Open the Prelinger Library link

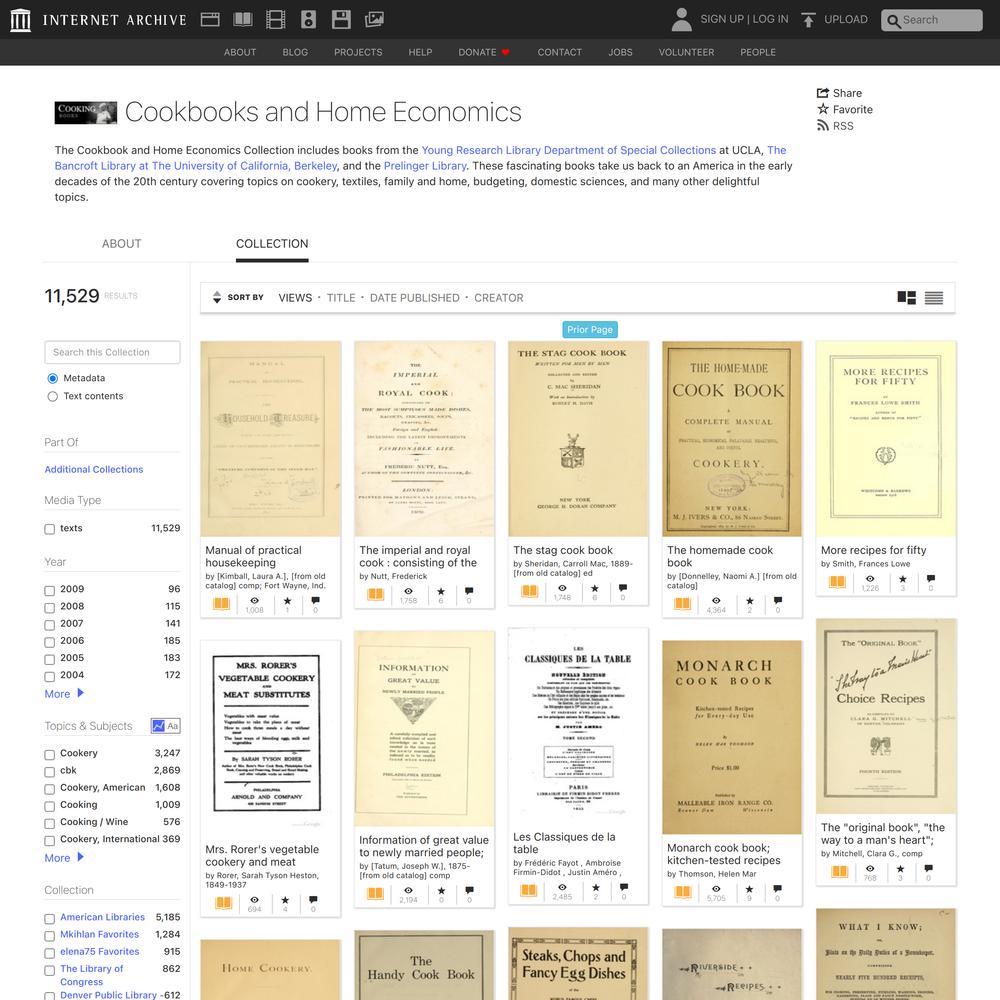pyautogui.click(x=425, y=166)
